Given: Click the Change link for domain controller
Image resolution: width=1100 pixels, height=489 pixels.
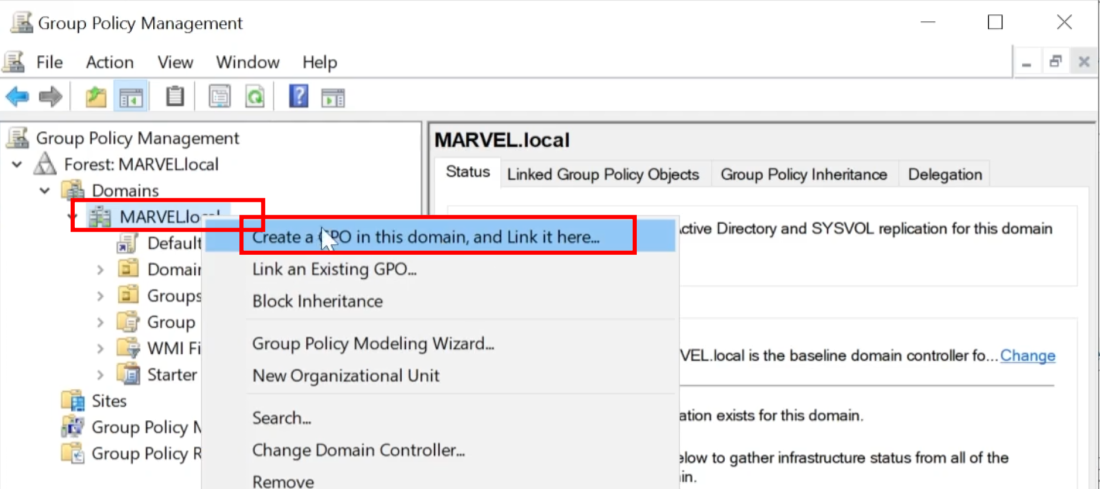Looking at the screenshot, I should tap(1027, 355).
